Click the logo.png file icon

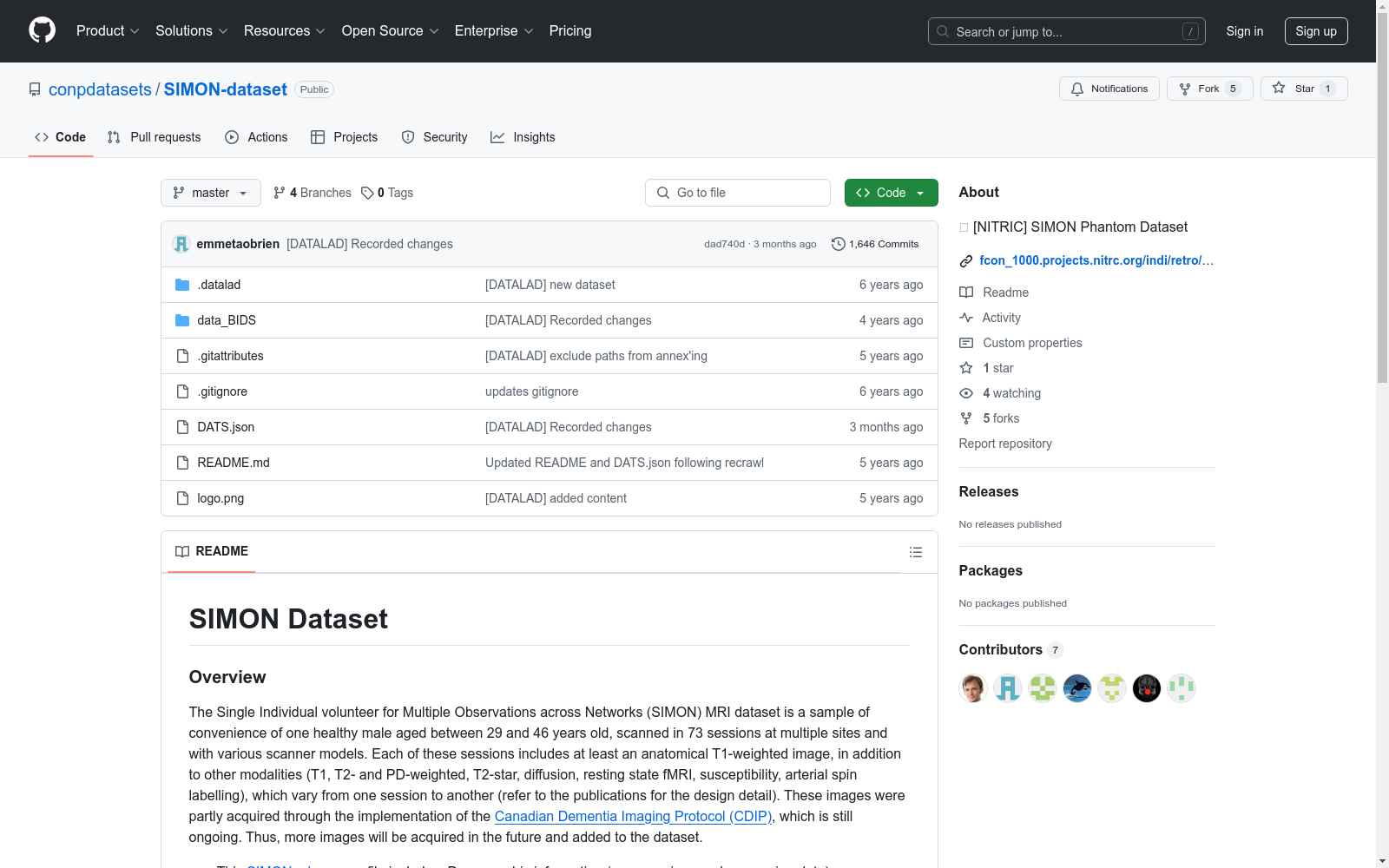182,498
